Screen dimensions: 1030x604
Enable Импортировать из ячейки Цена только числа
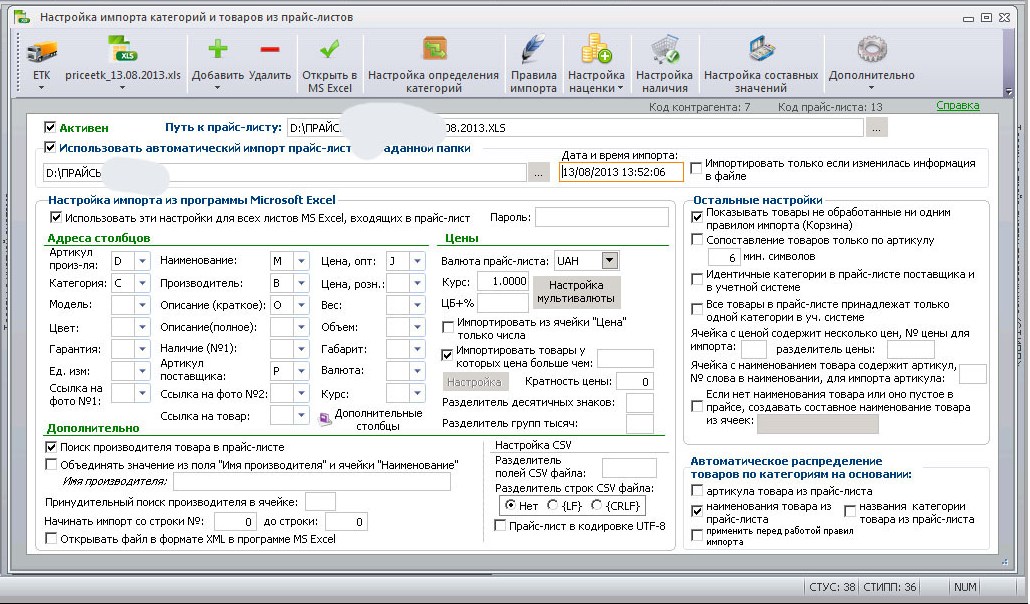click(448, 327)
